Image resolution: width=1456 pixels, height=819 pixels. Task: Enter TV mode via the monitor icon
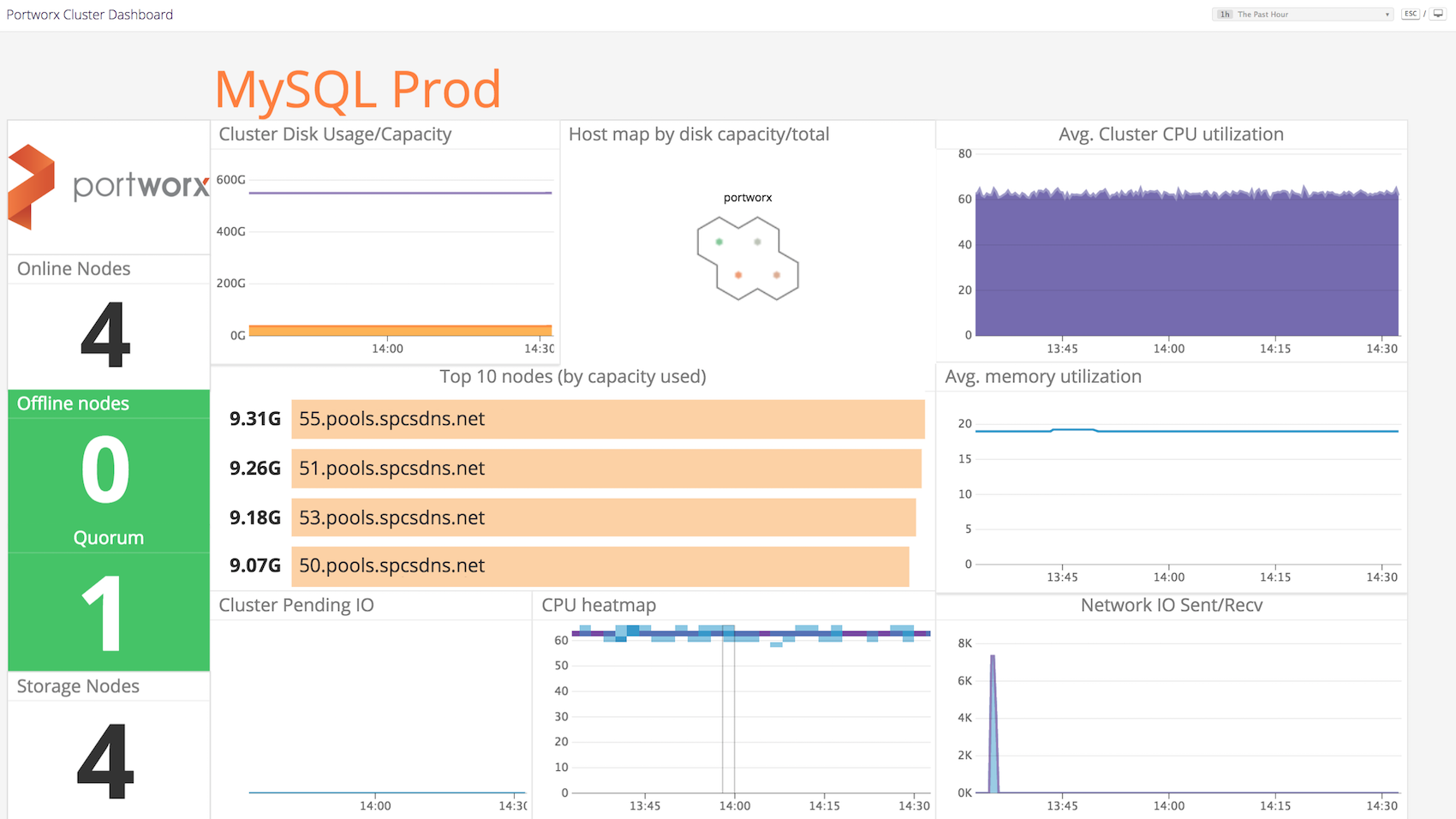pos(1438,14)
